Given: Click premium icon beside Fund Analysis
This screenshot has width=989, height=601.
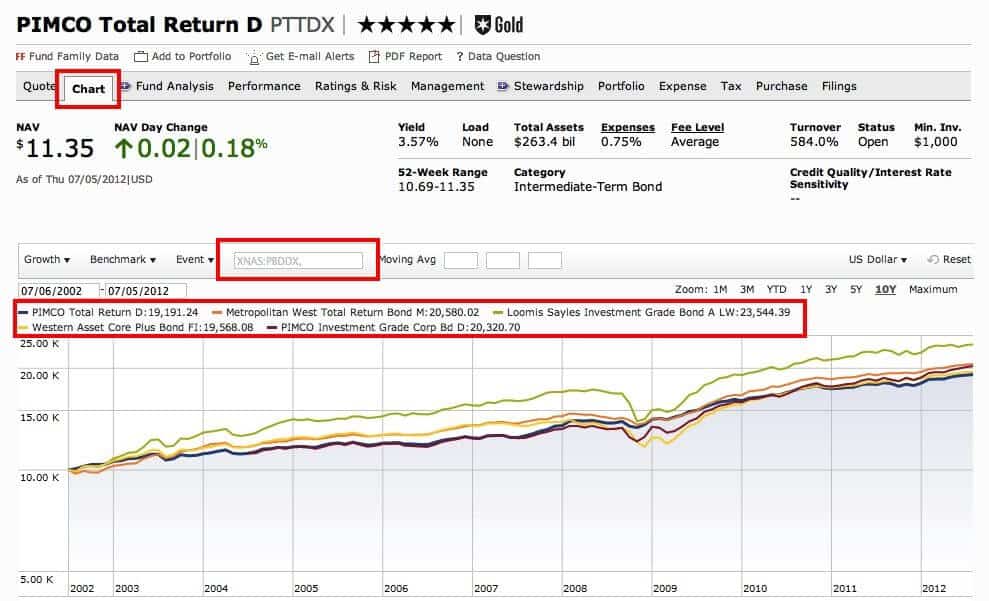Looking at the screenshot, I should click(126, 86).
